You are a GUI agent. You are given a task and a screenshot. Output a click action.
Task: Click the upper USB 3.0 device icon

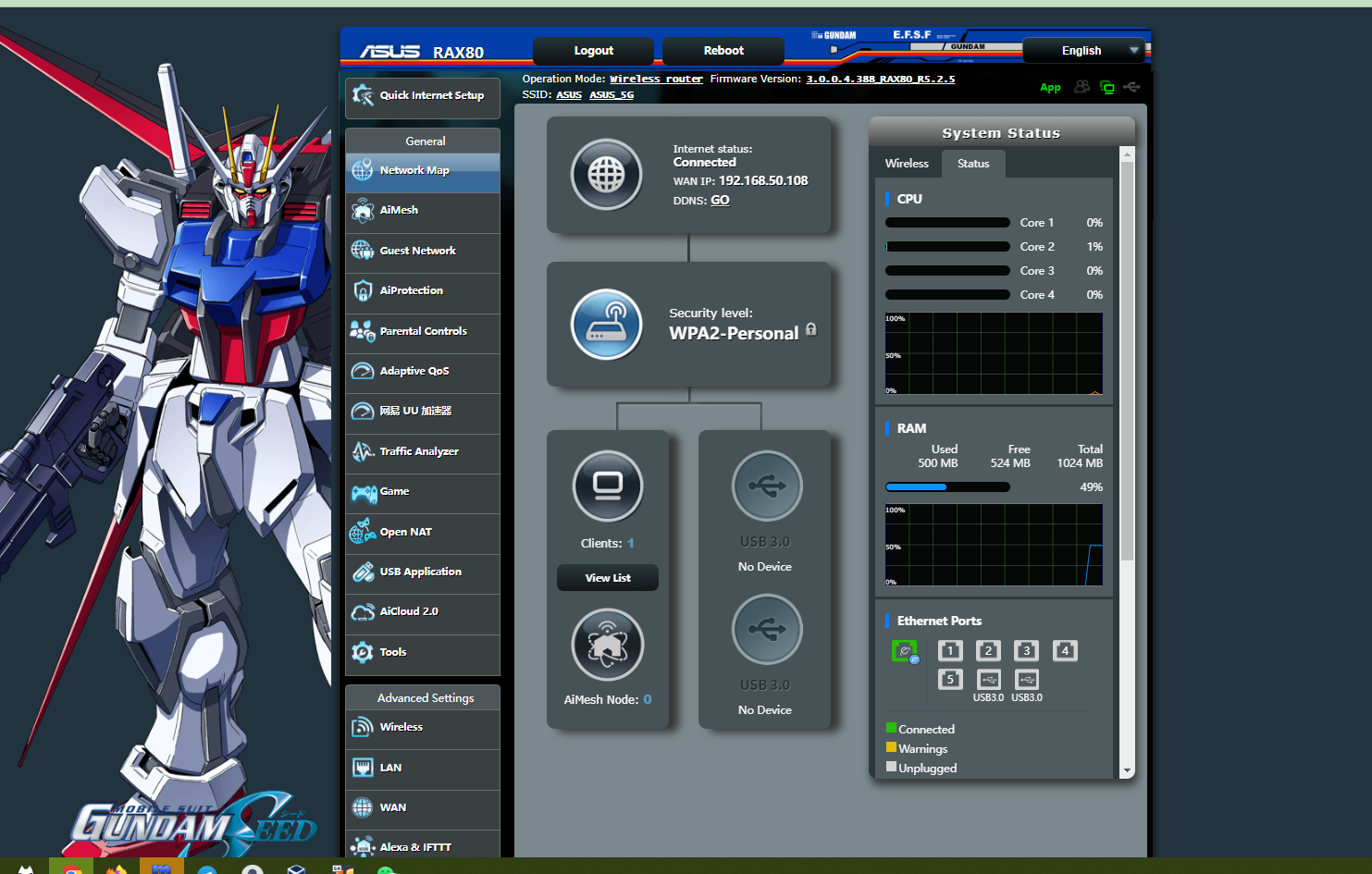pos(766,486)
